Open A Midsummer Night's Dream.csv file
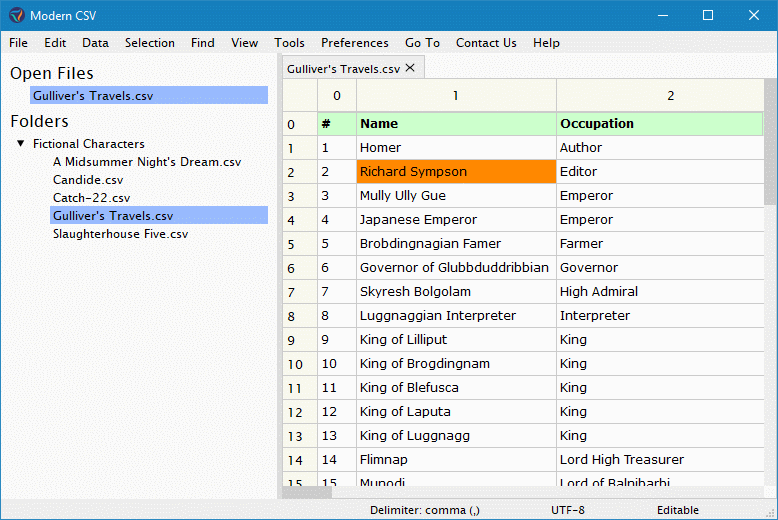 pyautogui.click(x=147, y=162)
